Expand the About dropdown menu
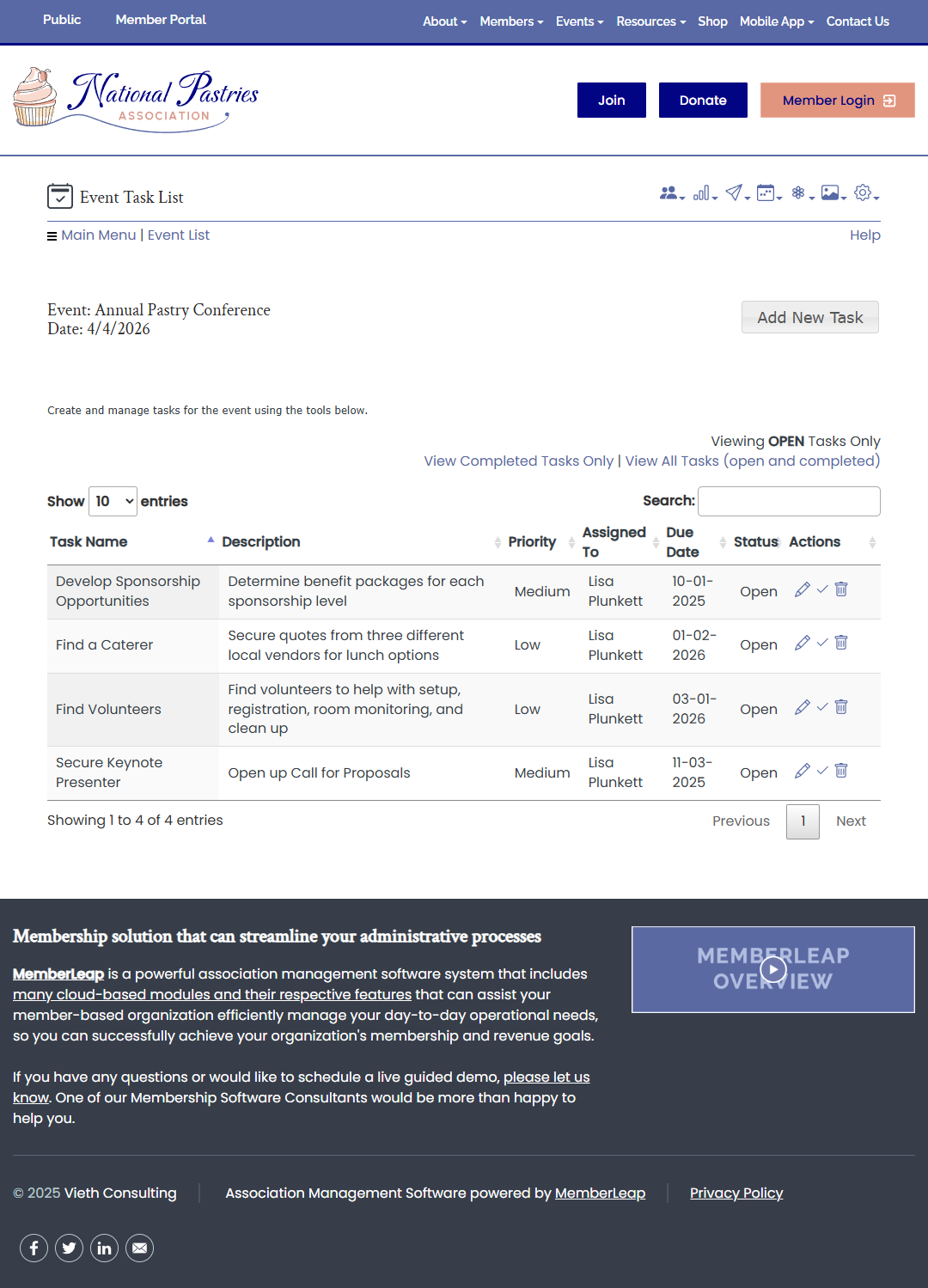 coord(444,21)
